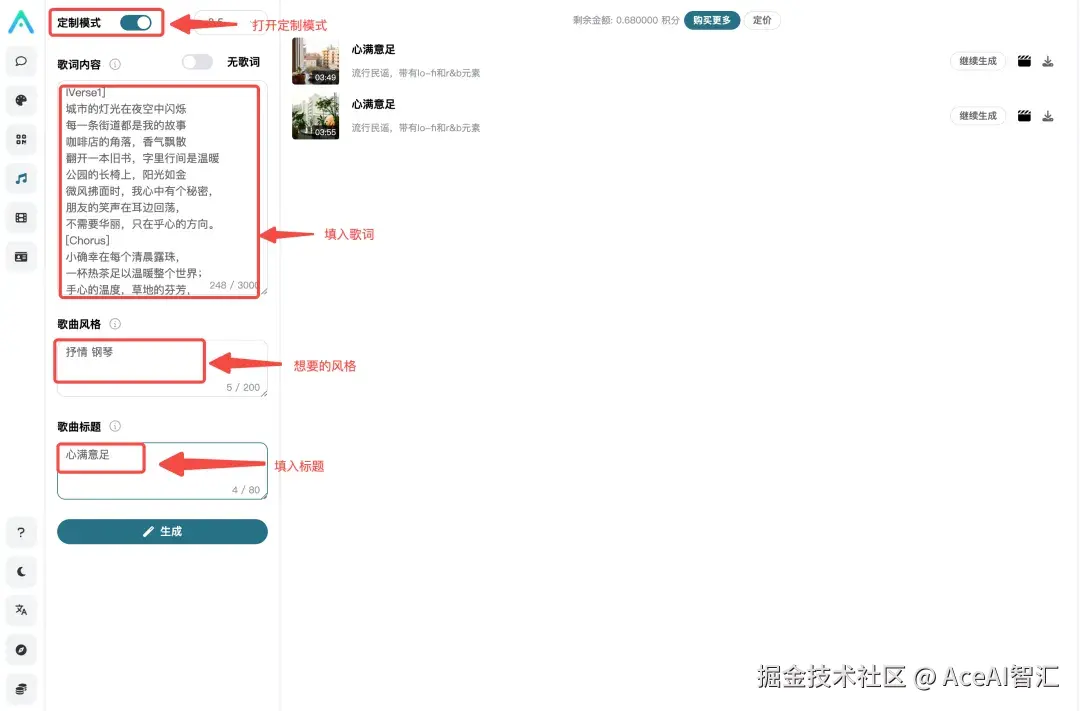Viewport: 1080px width, 711px height.
Task: Select the music note icon in sidebar
Action: click(21, 178)
